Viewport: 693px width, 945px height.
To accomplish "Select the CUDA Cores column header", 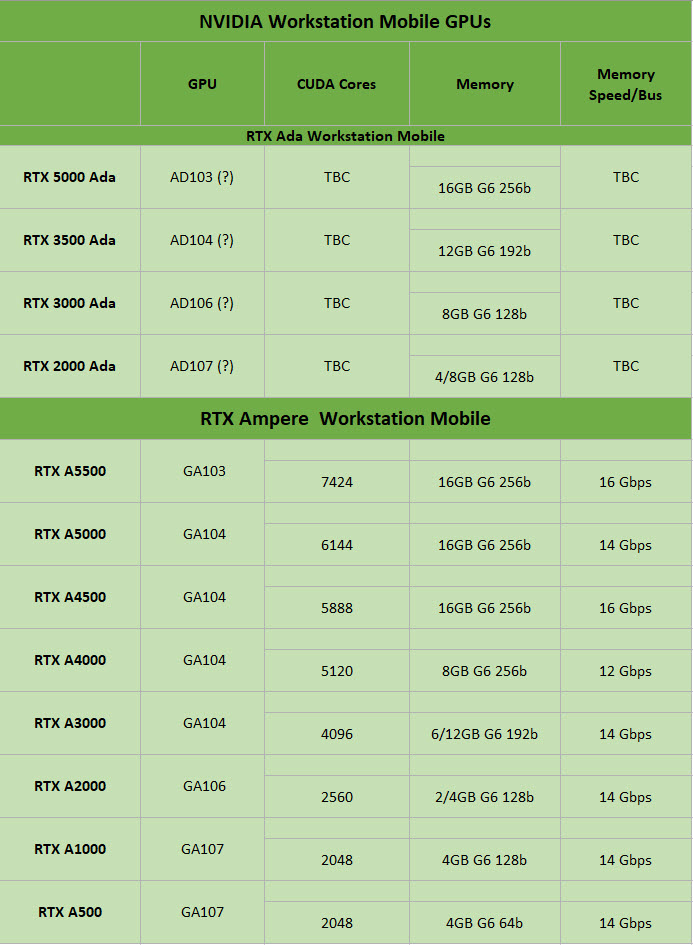I will pyautogui.click(x=337, y=84).
